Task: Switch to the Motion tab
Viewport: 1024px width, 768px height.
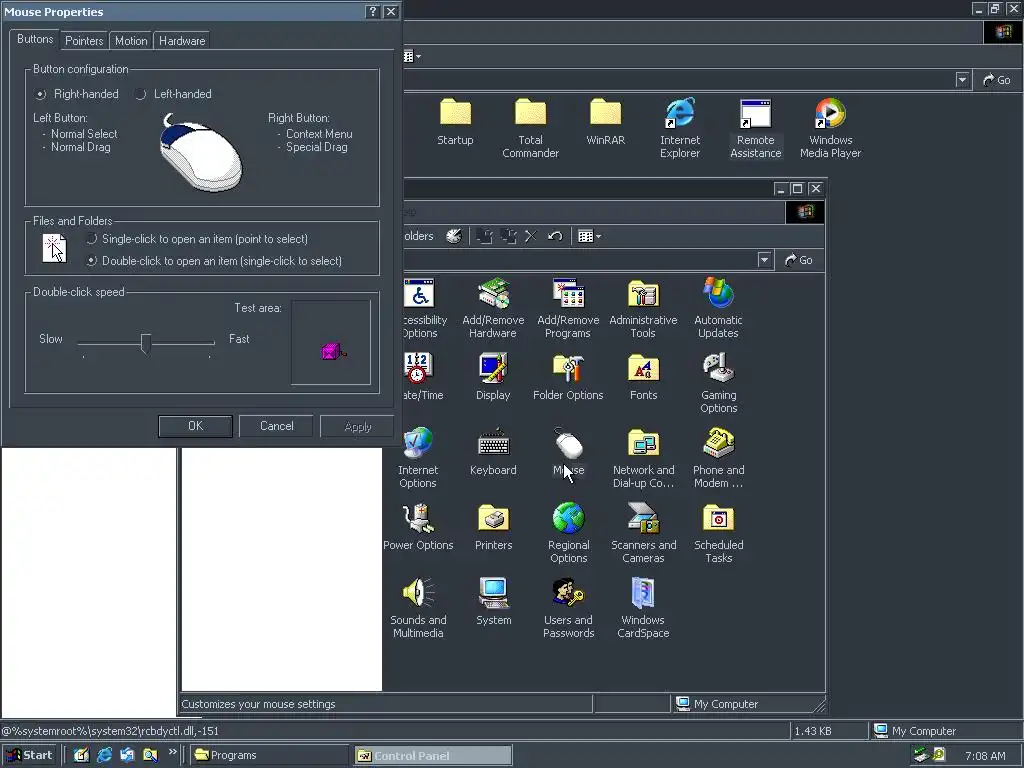Action: coord(131,40)
